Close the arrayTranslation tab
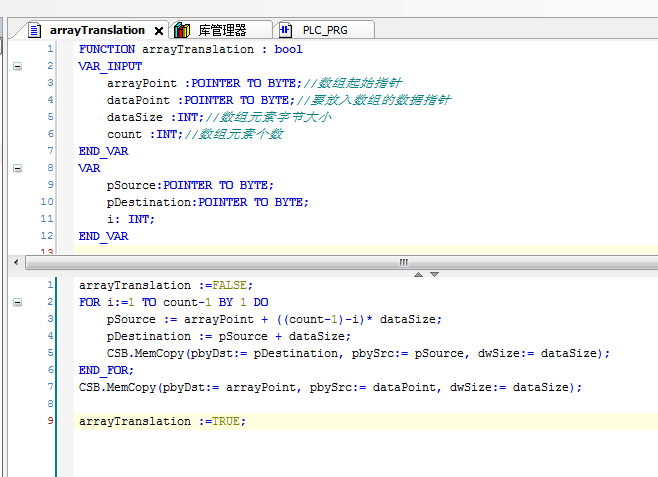The image size is (658, 477). pyautogui.click(x=159, y=31)
